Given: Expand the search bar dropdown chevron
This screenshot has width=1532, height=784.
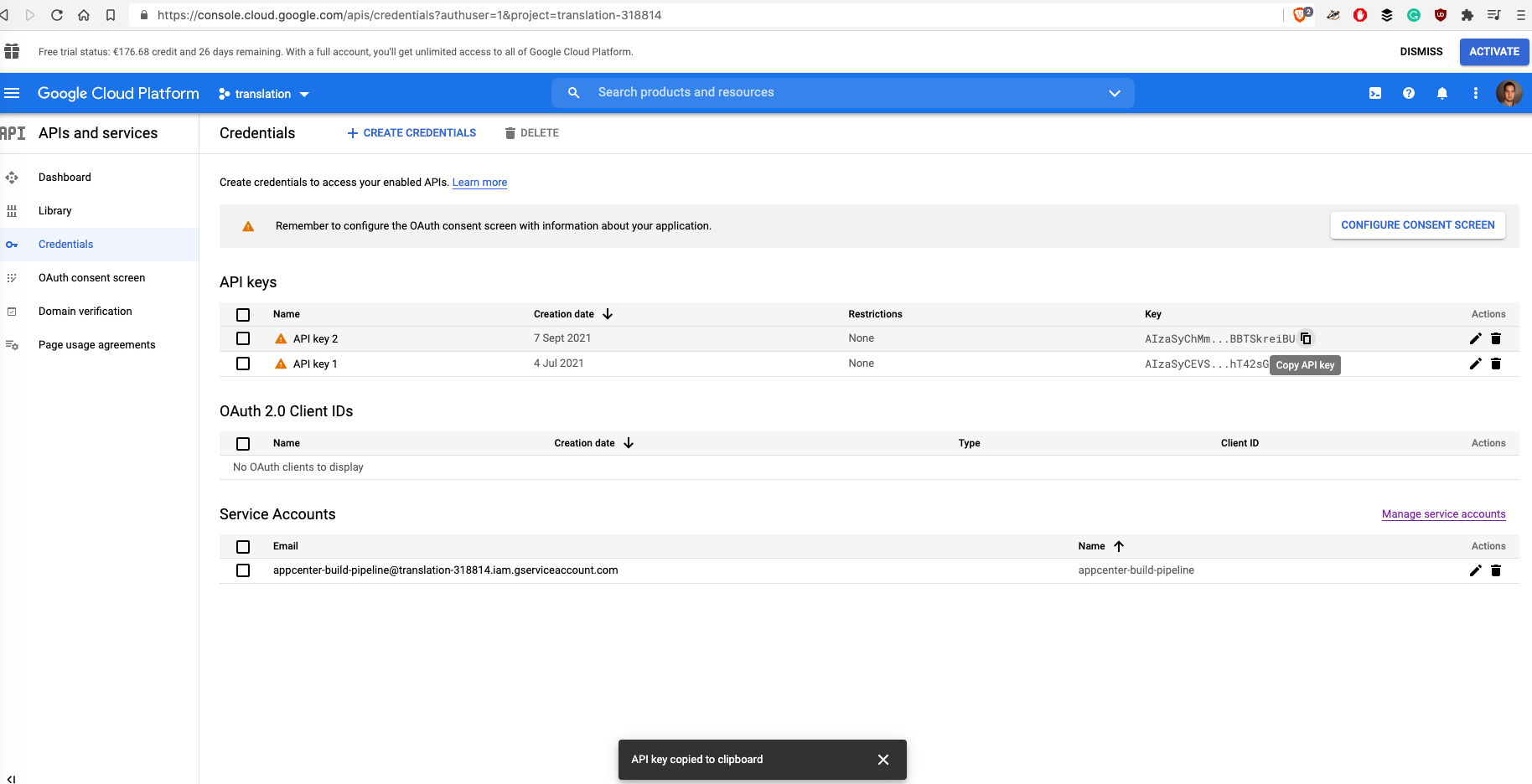Looking at the screenshot, I should click(x=1115, y=93).
